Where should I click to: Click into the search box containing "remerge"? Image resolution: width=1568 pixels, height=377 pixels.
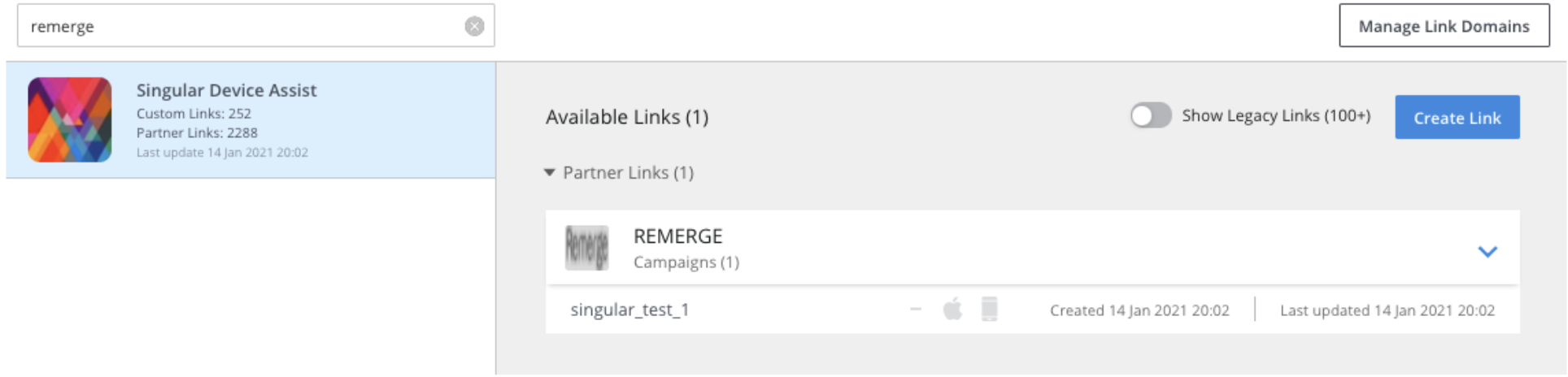coord(244,26)
